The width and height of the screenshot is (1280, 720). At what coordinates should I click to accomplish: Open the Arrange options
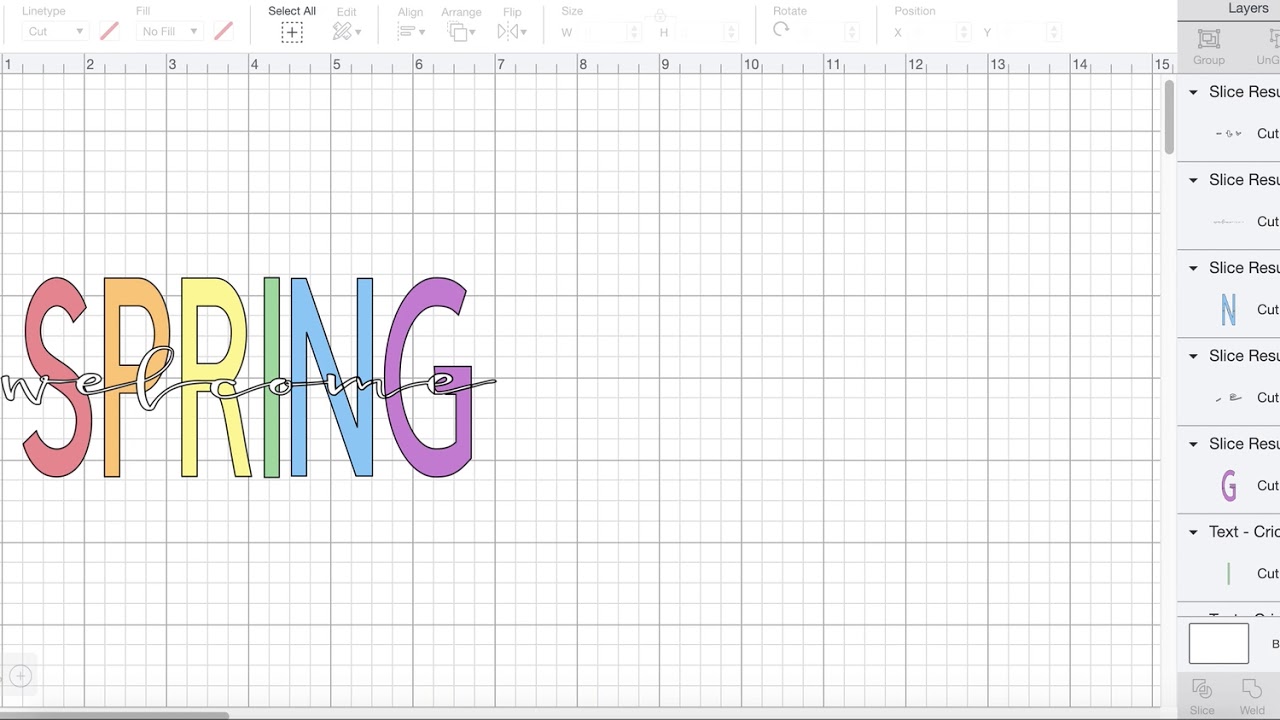click(461, 32)
